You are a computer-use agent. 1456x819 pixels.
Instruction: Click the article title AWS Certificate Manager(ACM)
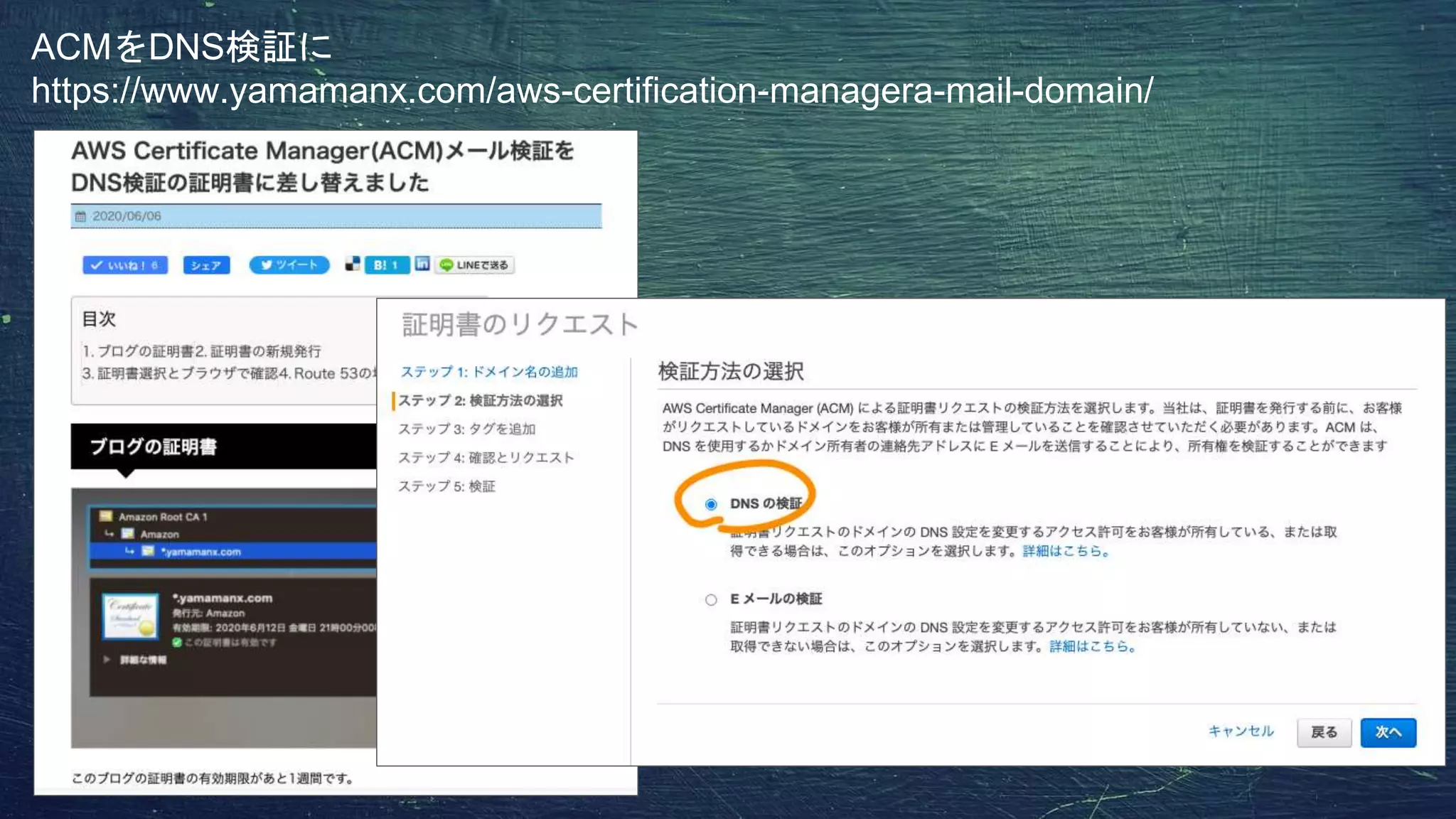pos(323,166)
